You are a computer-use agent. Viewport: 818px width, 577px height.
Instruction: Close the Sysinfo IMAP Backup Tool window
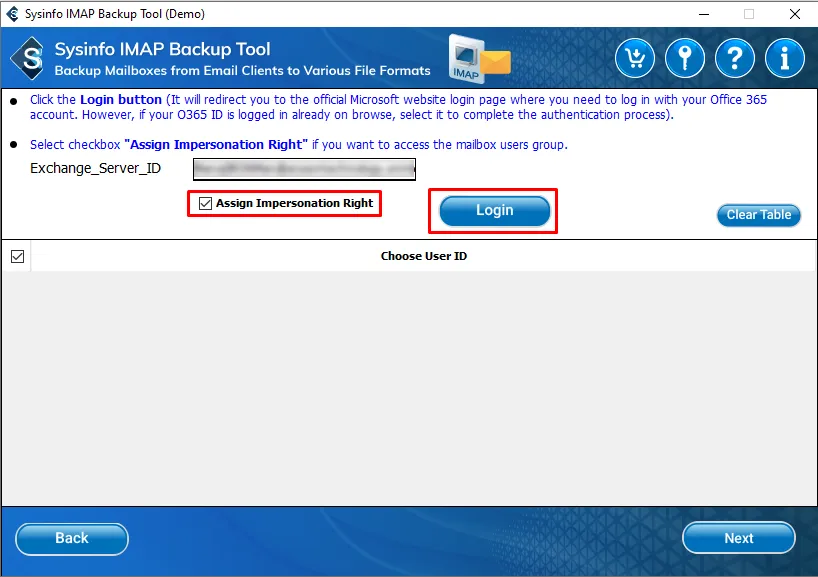[795, 14]
